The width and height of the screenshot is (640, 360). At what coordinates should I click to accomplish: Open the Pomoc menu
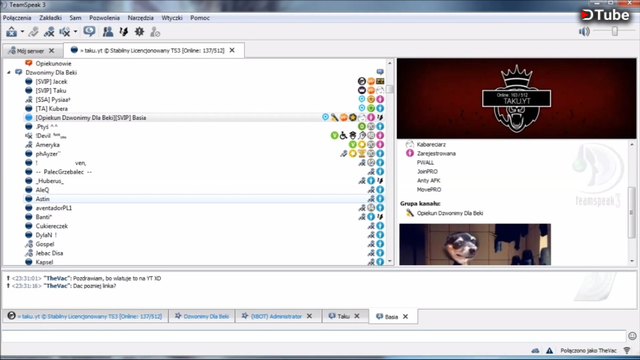pyautogui.click(x=200, y=18)
